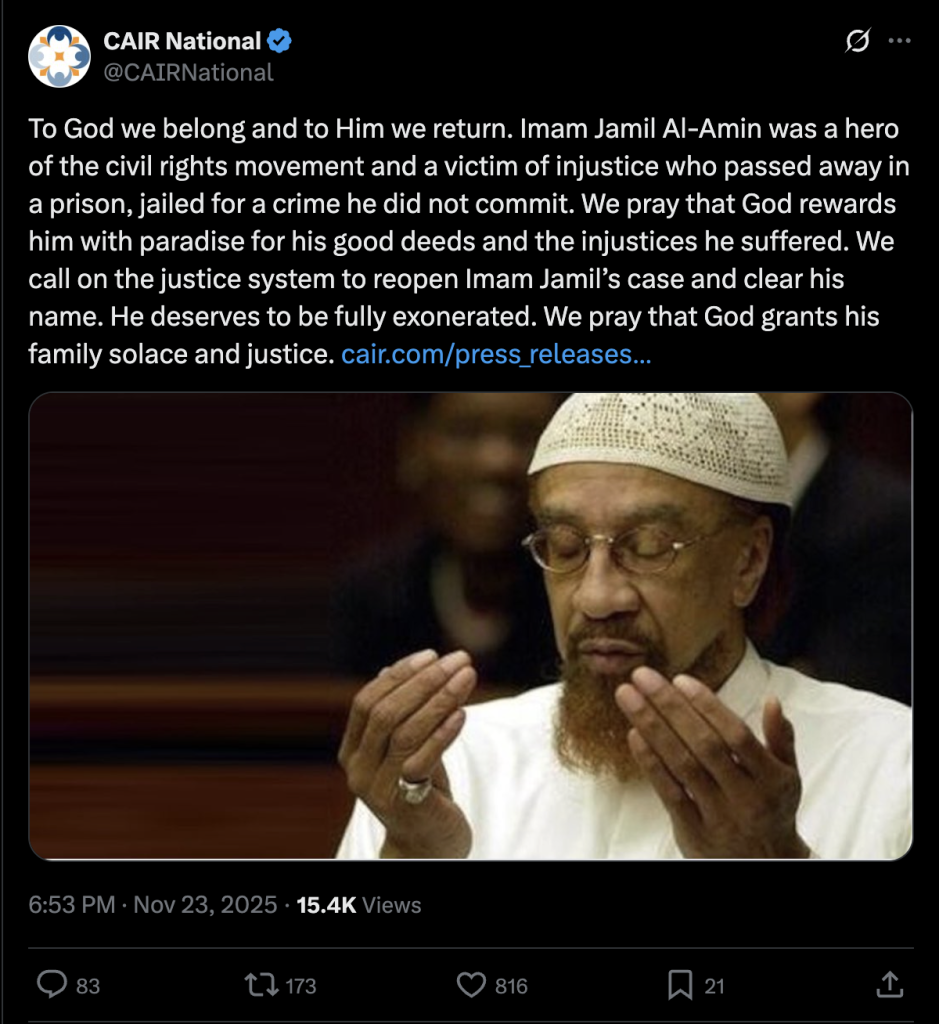Click the blue verified badge
The image size is (939, 1024).
click(x=279, y=42)
